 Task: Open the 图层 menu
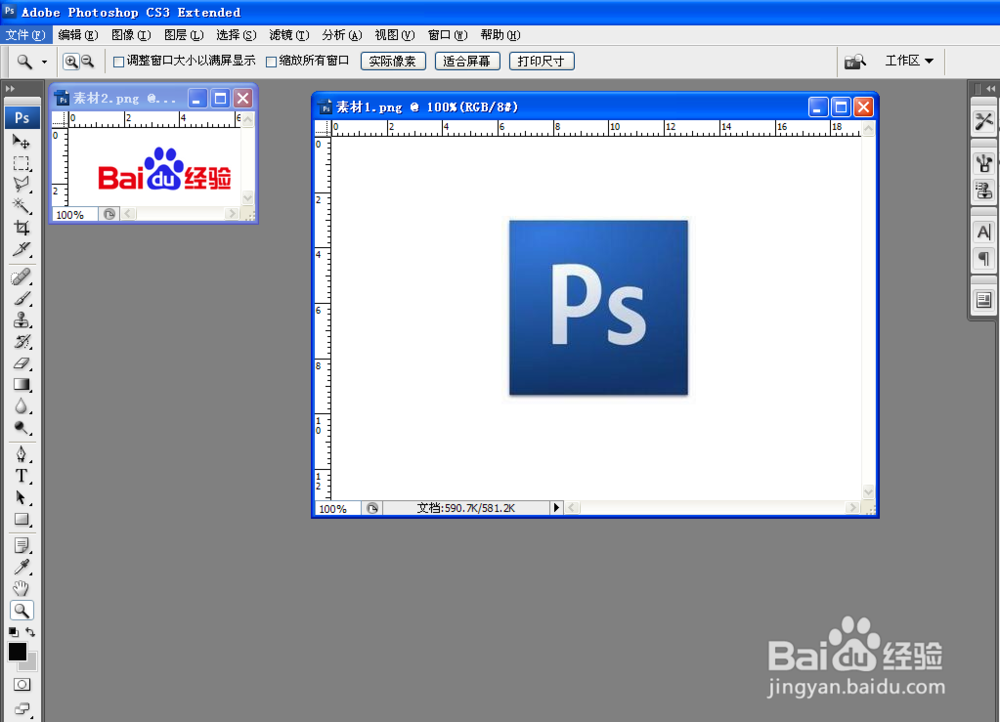182,34
